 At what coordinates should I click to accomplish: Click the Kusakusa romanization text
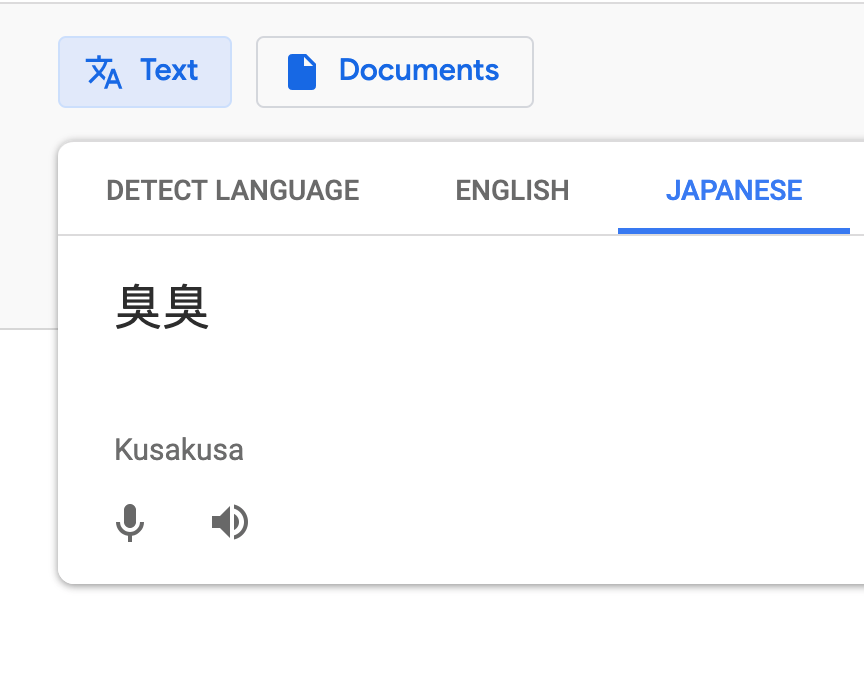tap(179, 449)
